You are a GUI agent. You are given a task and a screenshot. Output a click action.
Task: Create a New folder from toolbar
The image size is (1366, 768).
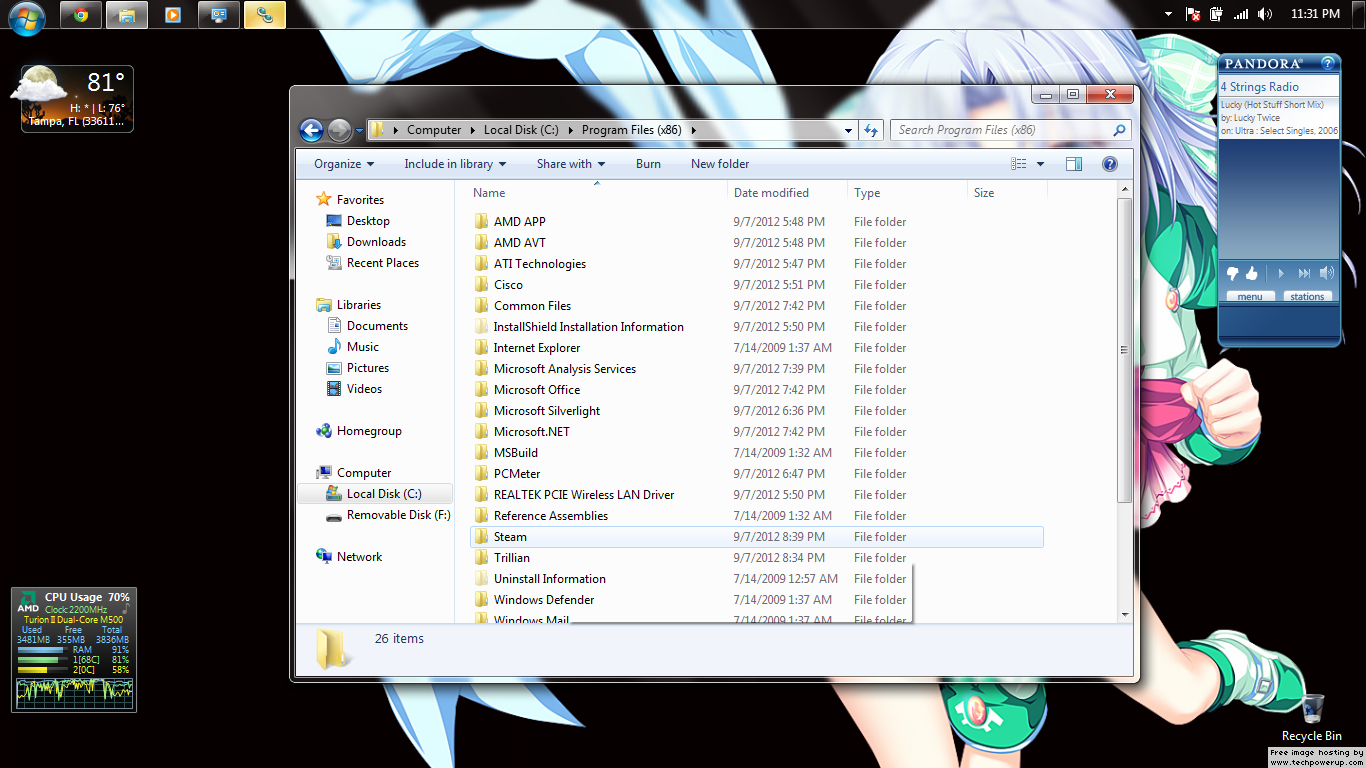click(x=720, y=164)
